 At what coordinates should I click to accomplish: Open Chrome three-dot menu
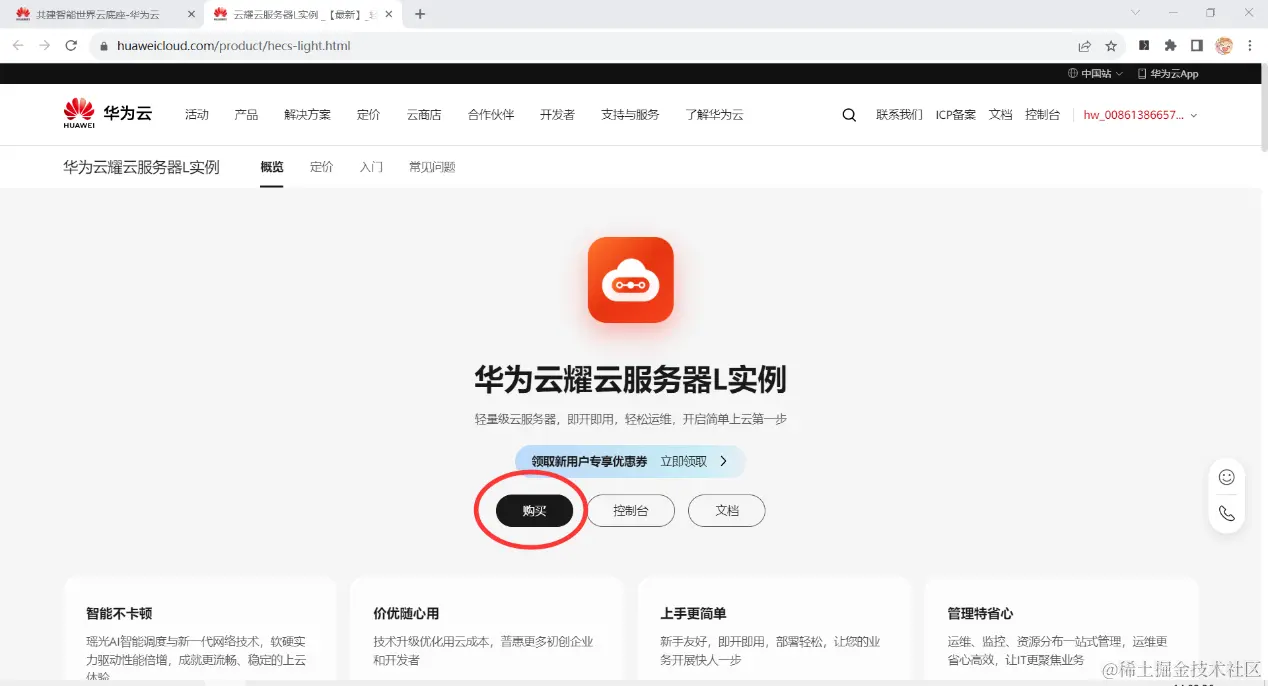click(1250, 45)
